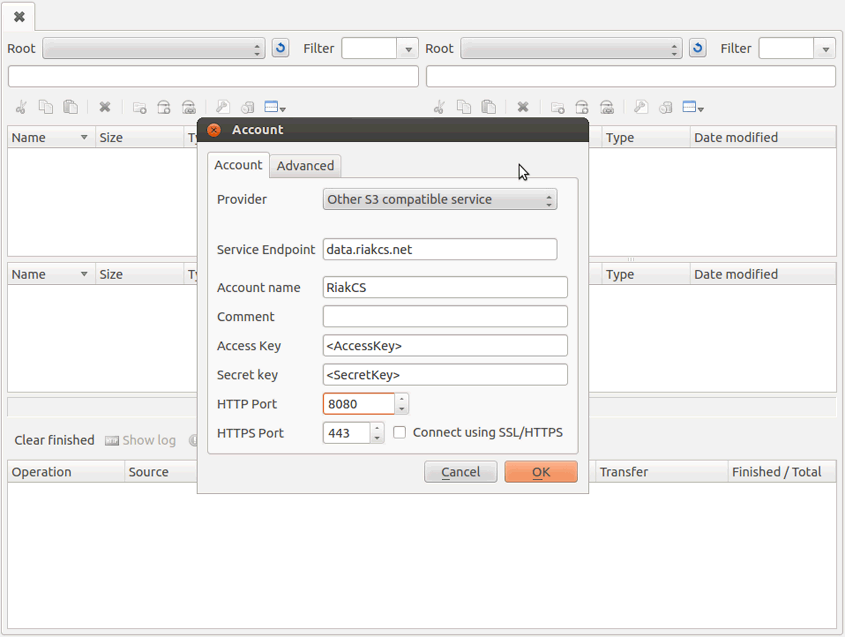Open the right pane Filter dropdown
Image resolution: width=845 pixels, height=637 pixels.
click(826, 47)
